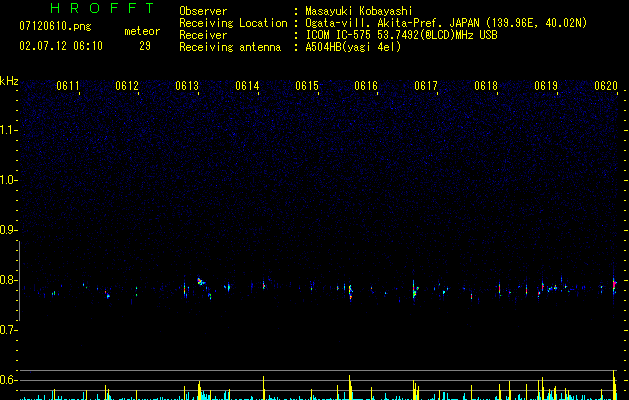Click the 0.7 kHz axis label
This screenshot has height=400, width=629.
(7, 330)
